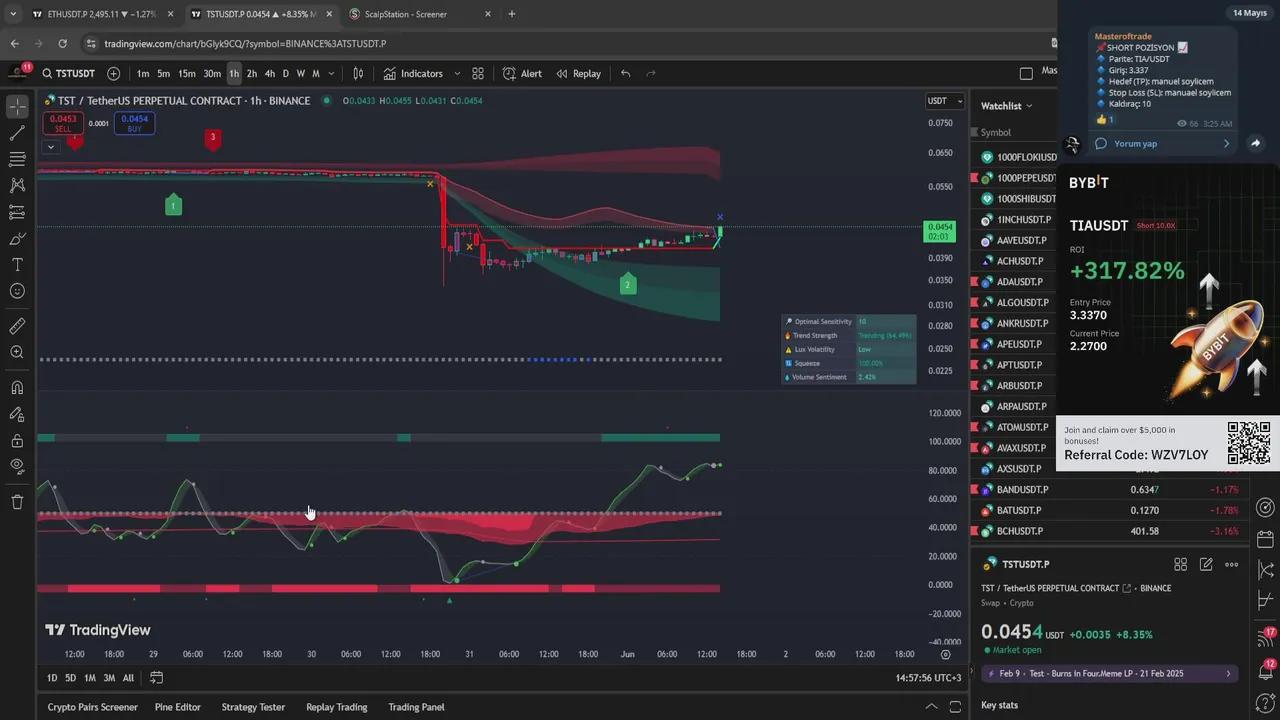Open the Alert creation dialog
Viewport: 1280px width, 720px height.
click(x=522, y=73)
